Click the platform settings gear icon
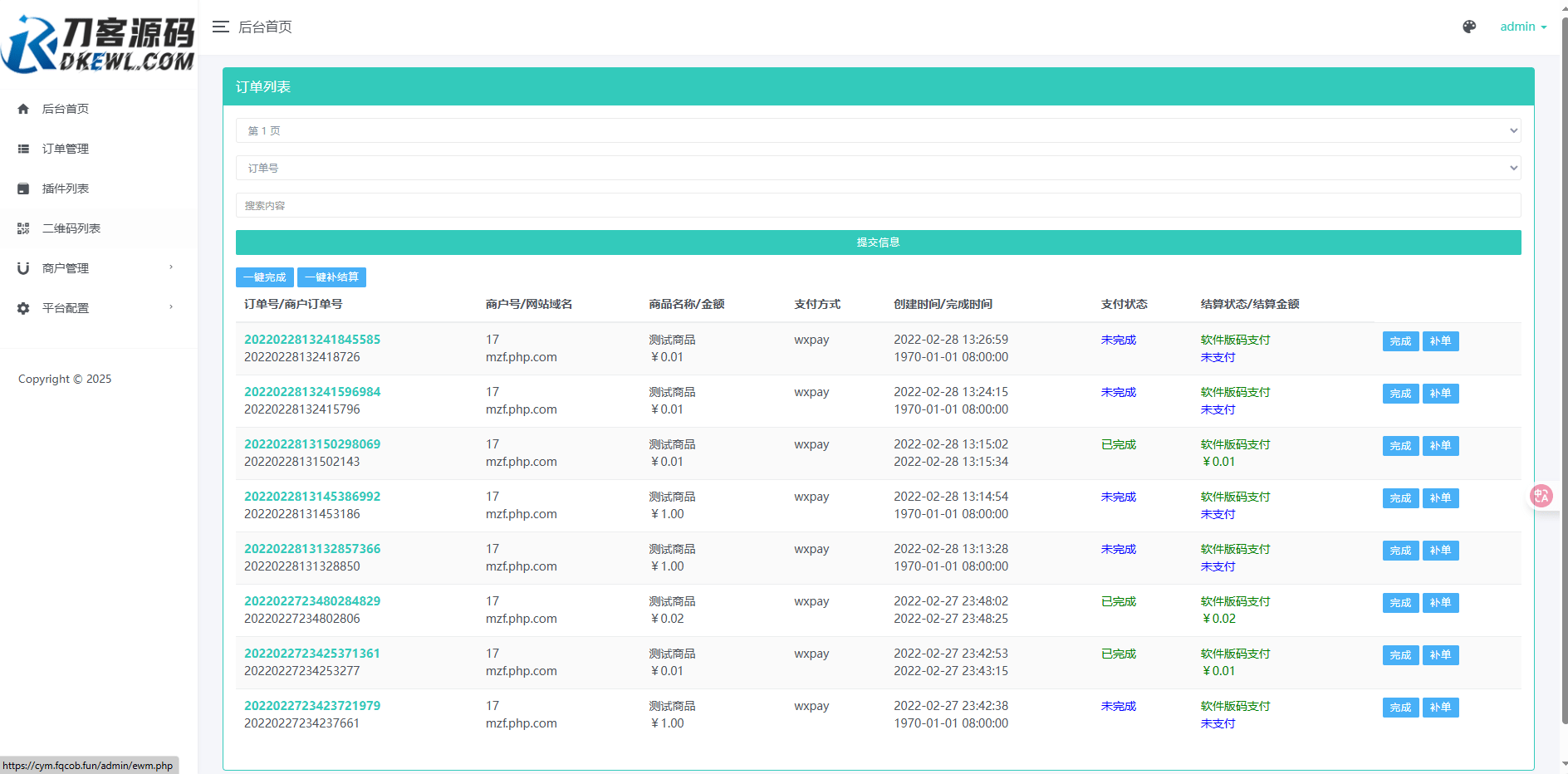The image size is (1568, 774). pyautogui.click(x=23, y=308)
